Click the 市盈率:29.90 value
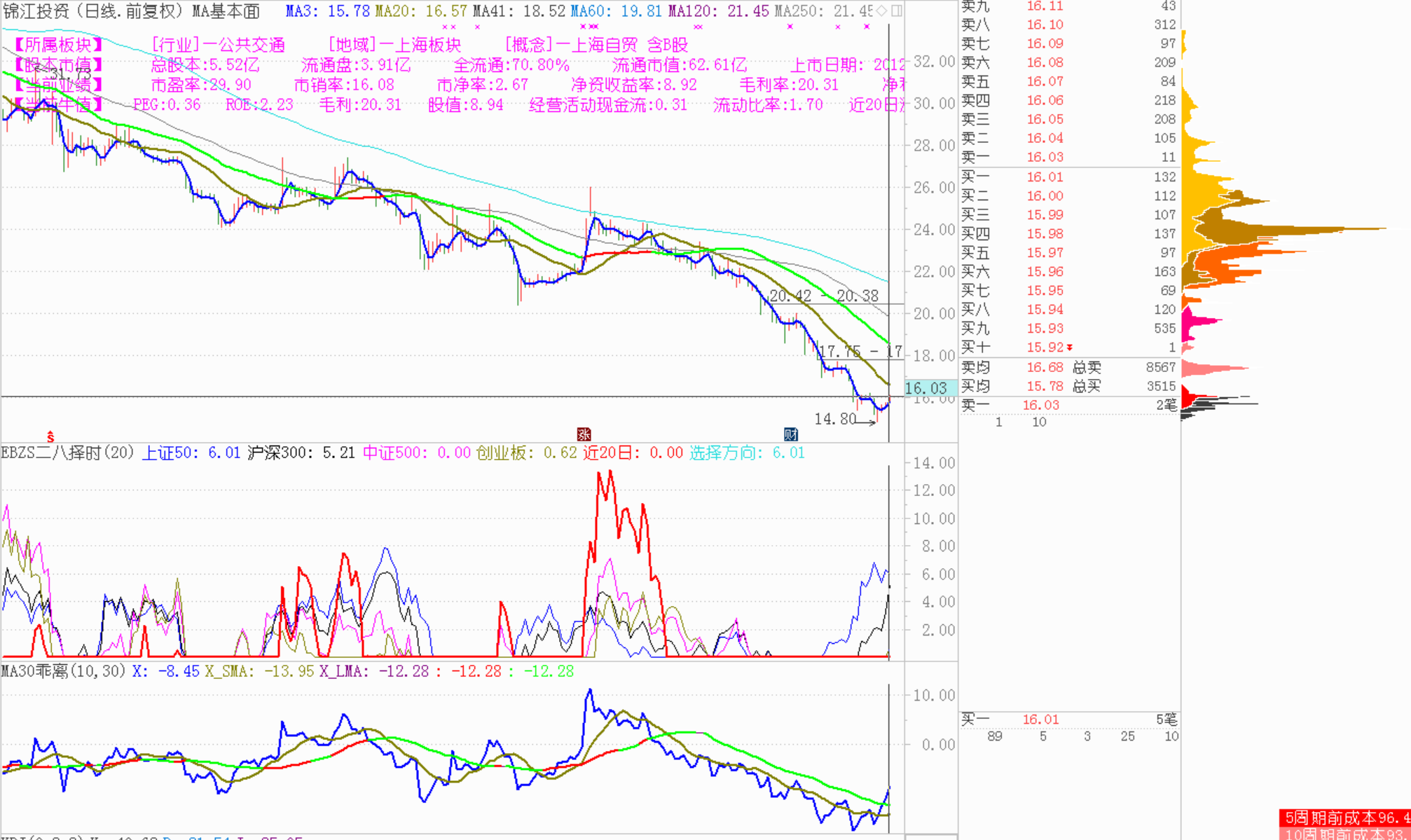1411x840 pixels. tap(201, 85)
